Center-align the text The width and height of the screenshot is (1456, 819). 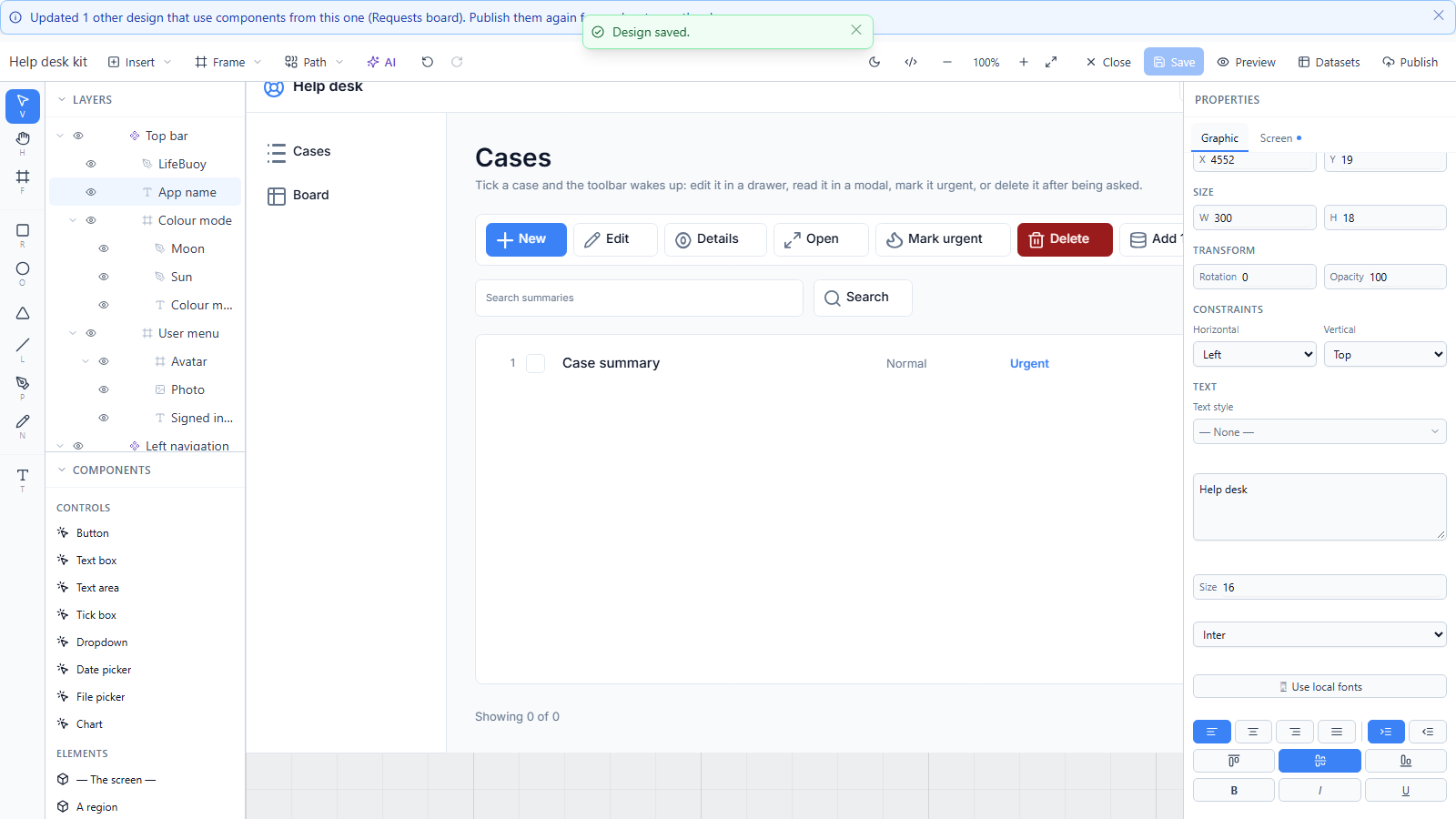click(x=1253, y=732)
